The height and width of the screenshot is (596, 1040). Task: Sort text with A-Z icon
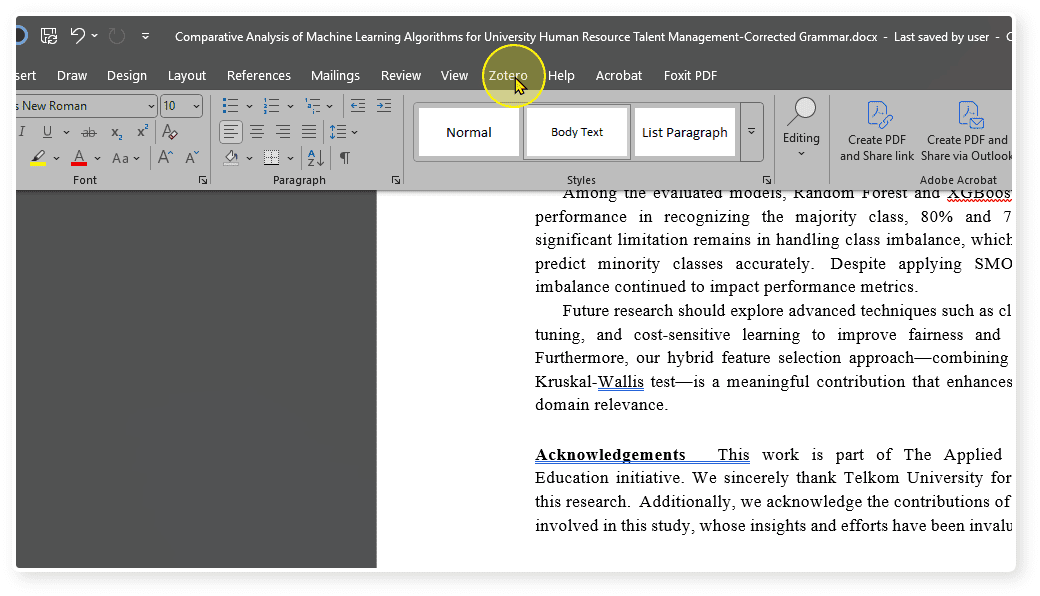pyautogui.click(x=316, y=158)
